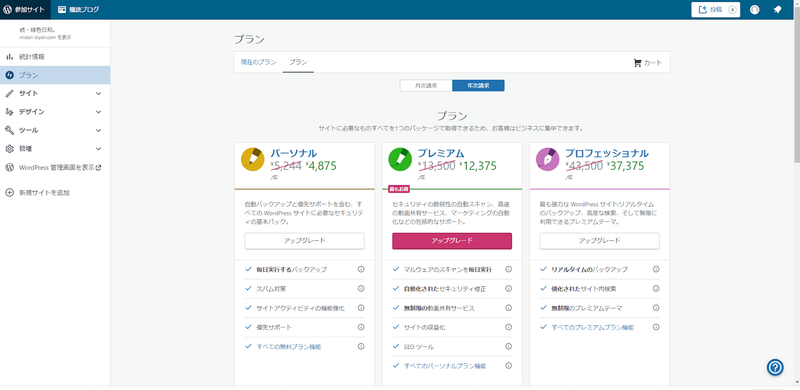Open すべてのパーソナルプラン機能 link

pos(445,365)
